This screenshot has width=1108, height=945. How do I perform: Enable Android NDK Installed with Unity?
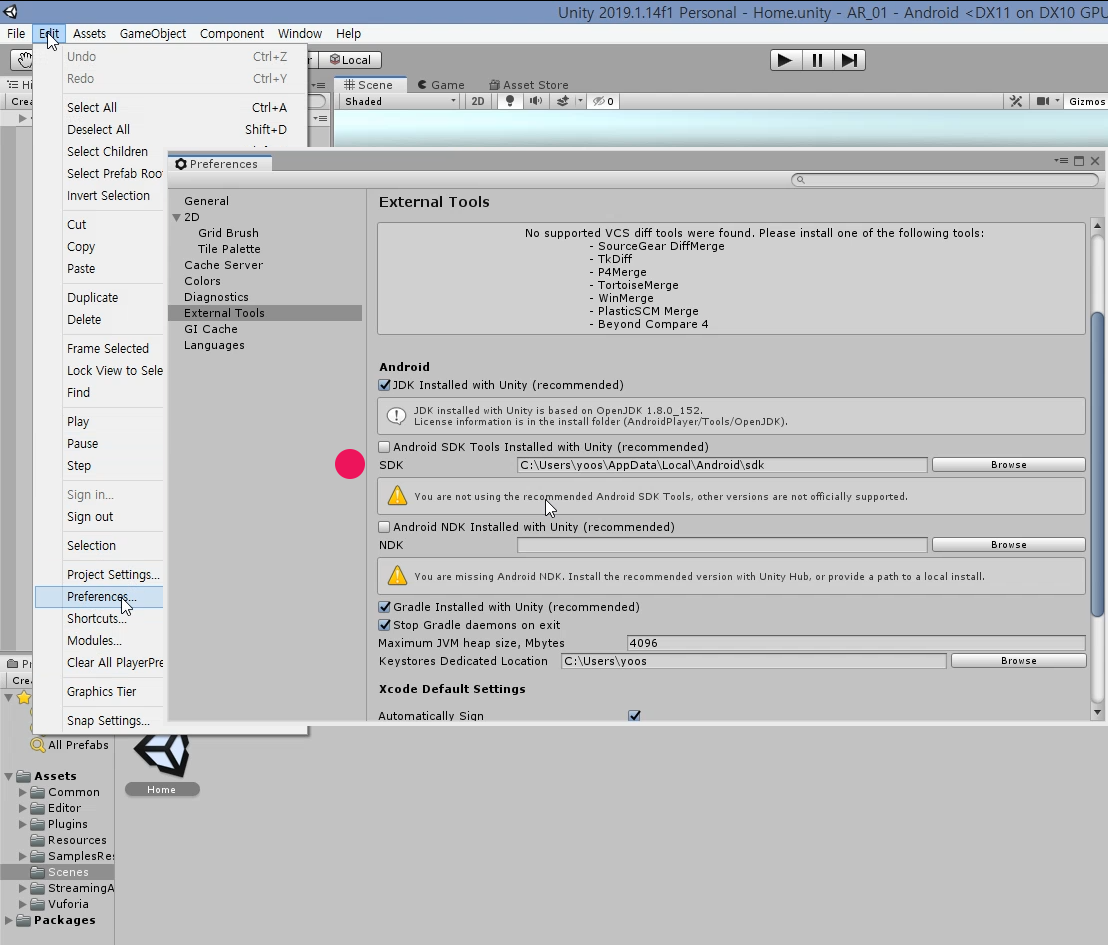click(x=384, y=527)
